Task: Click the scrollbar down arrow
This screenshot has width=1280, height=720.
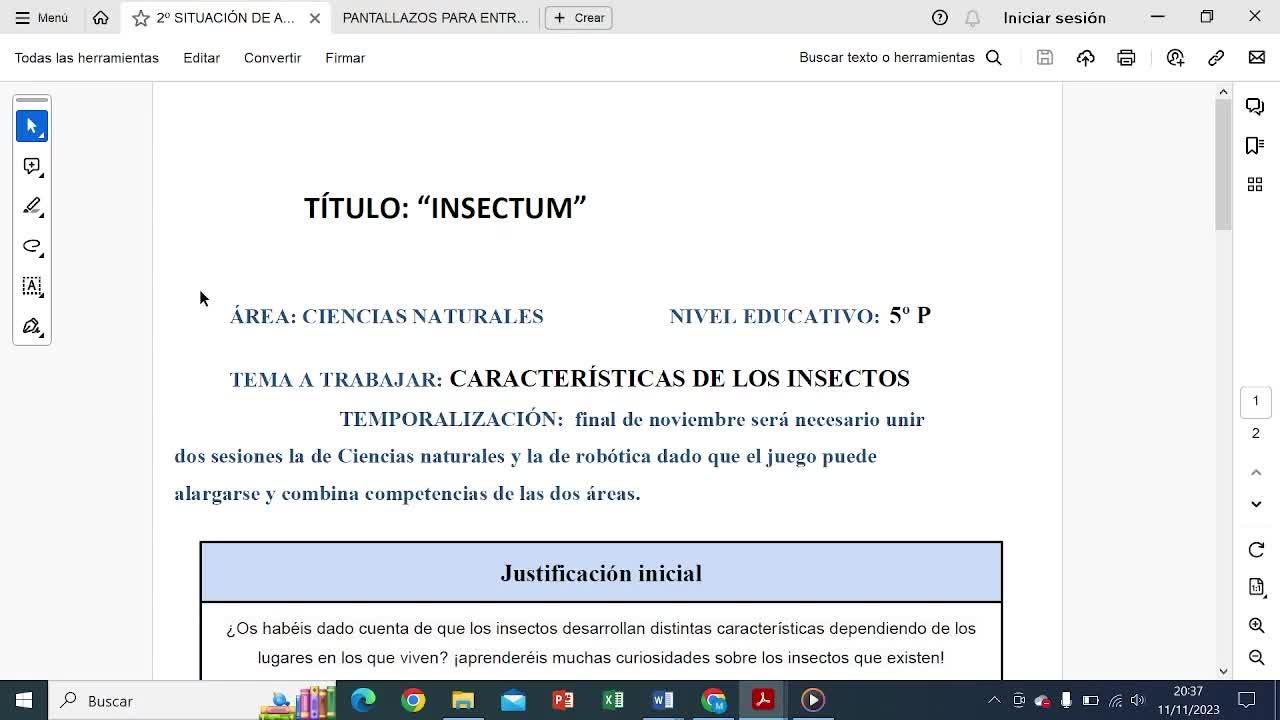Action: pyautogui.click(x=1223, y=671)
